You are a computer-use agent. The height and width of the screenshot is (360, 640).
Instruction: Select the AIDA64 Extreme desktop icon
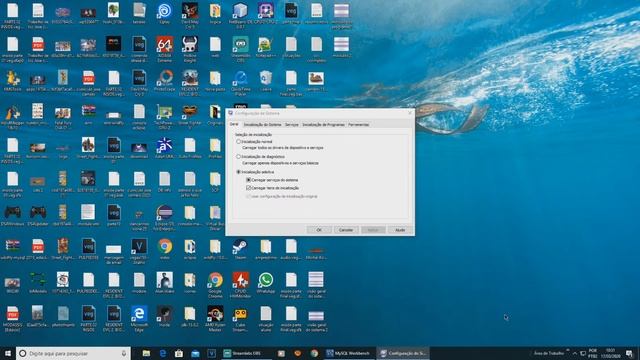click(x=164, y=48)
